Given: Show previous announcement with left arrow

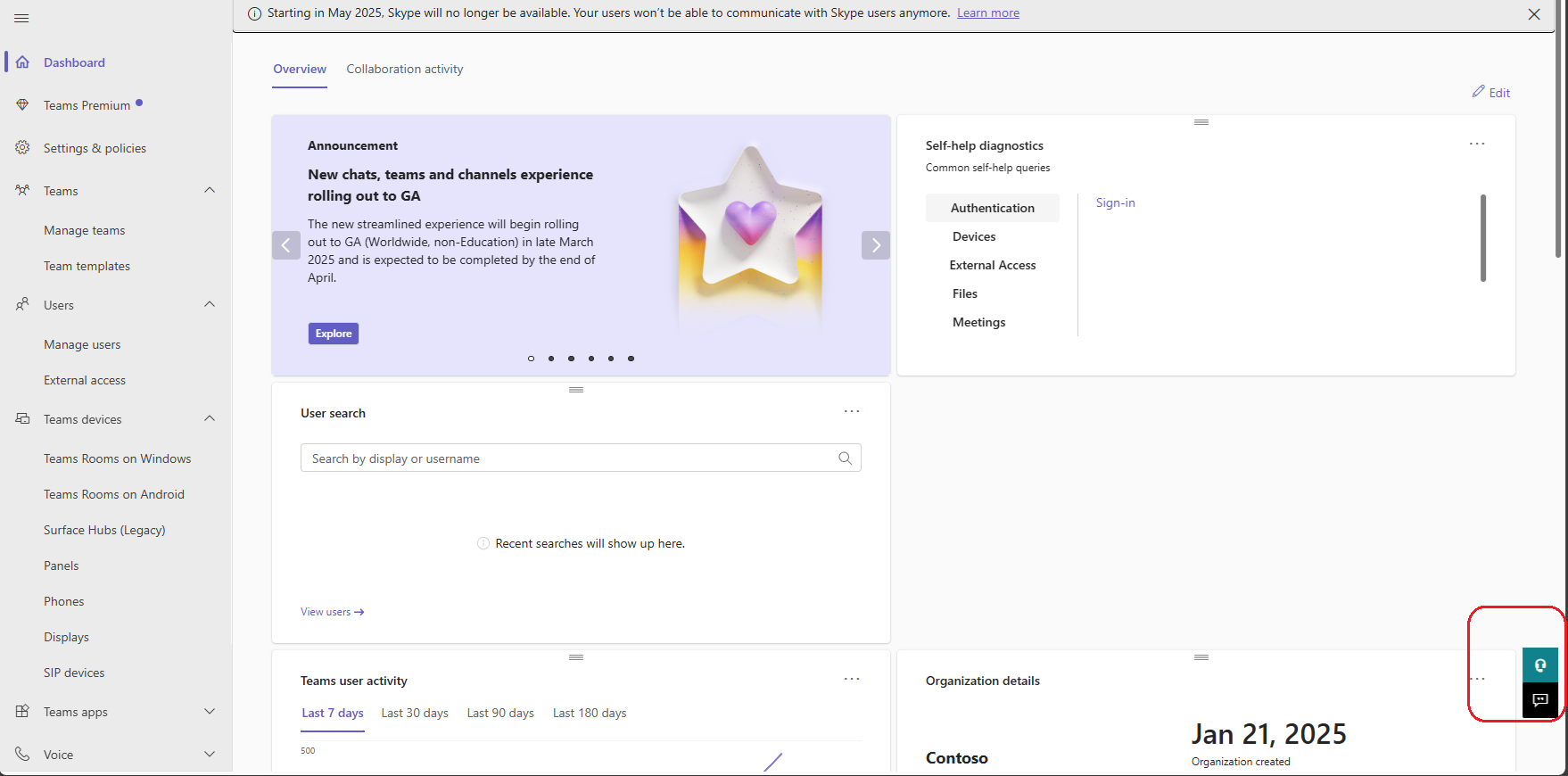Looking at the screenshot, I should 286,245.
